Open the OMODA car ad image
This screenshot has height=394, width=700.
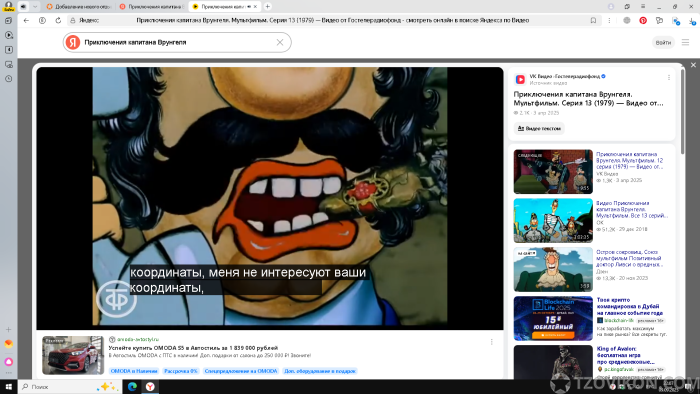(73, 355)
